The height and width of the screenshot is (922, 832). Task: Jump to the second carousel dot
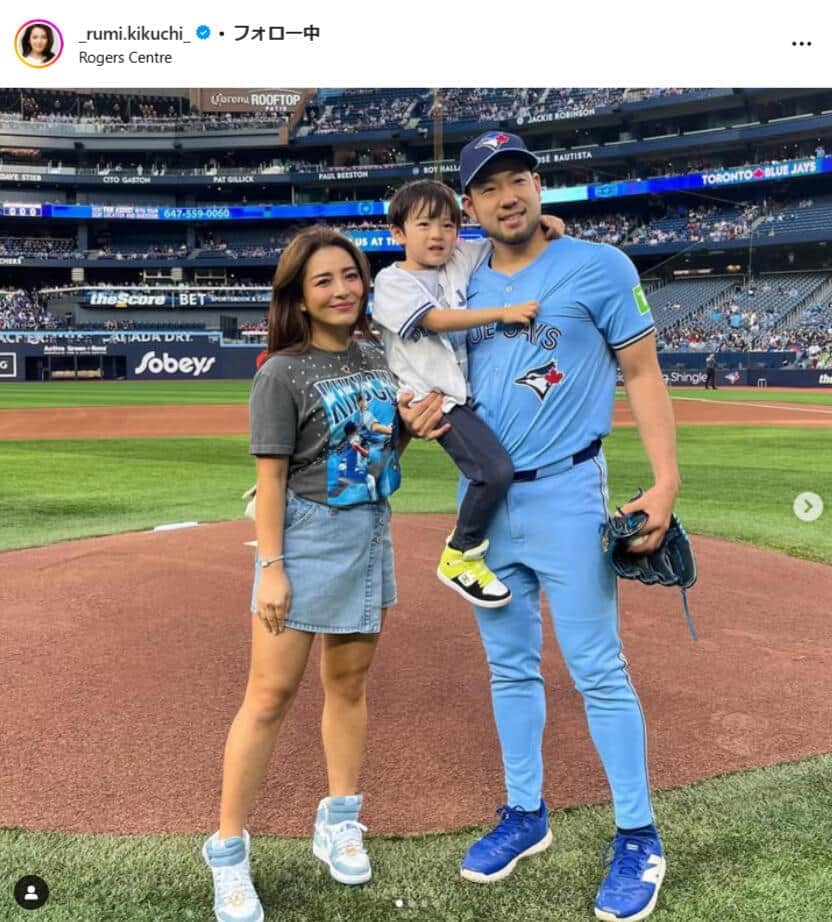tap(412, 904)
